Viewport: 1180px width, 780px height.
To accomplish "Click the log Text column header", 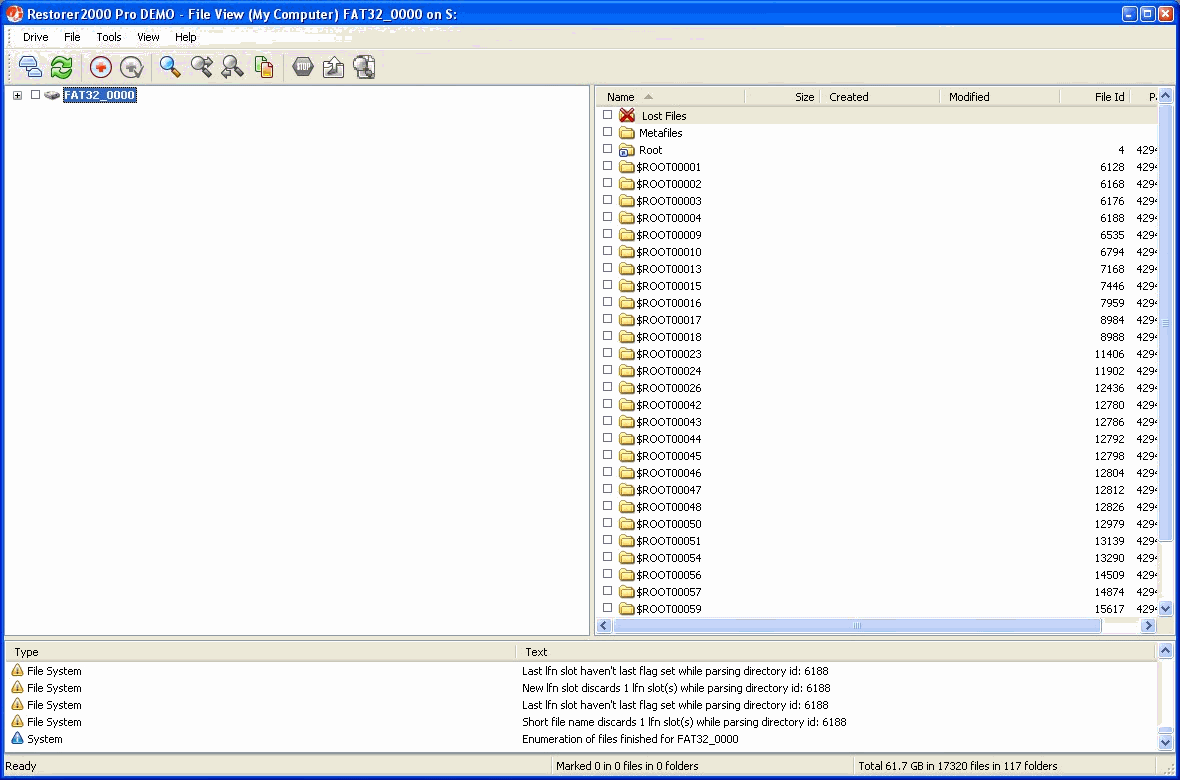I will pyautogui.click(x=835, y=652).
